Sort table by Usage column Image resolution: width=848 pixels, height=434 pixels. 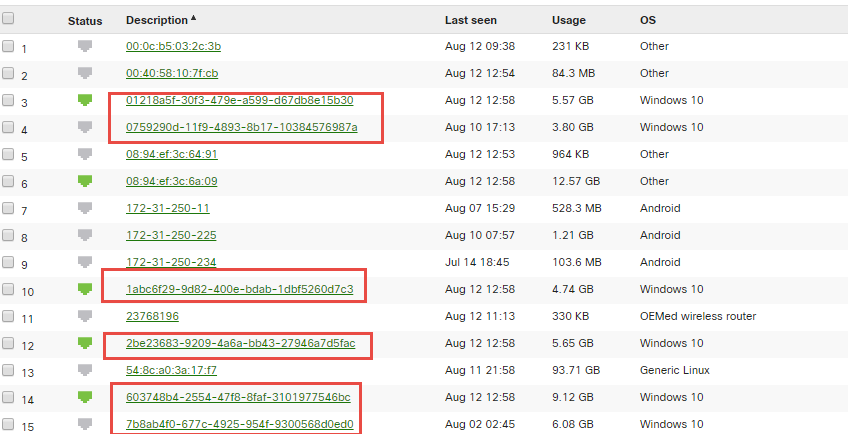(x=568, y=21)
